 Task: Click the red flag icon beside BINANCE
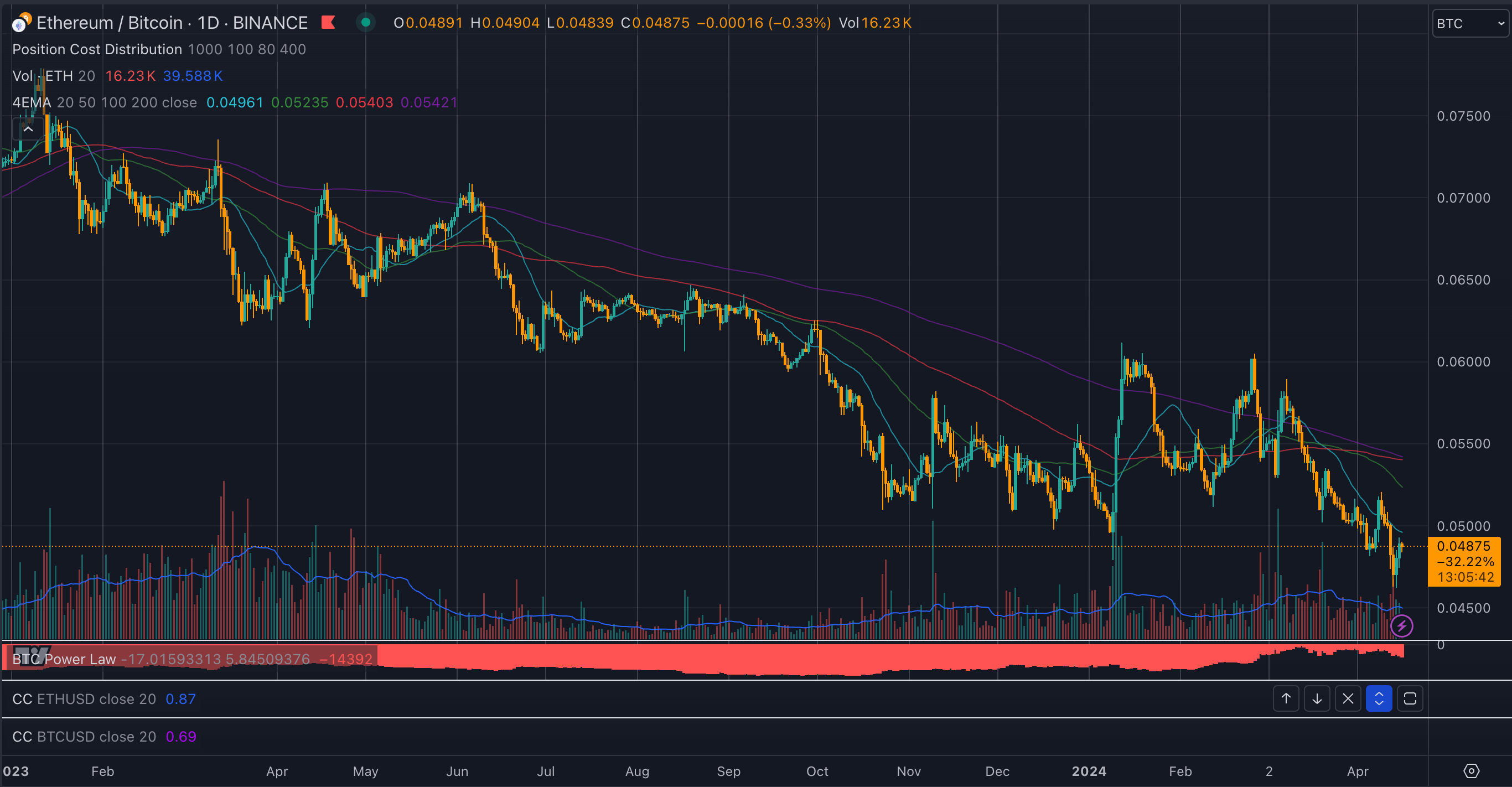tap(328, 22)
